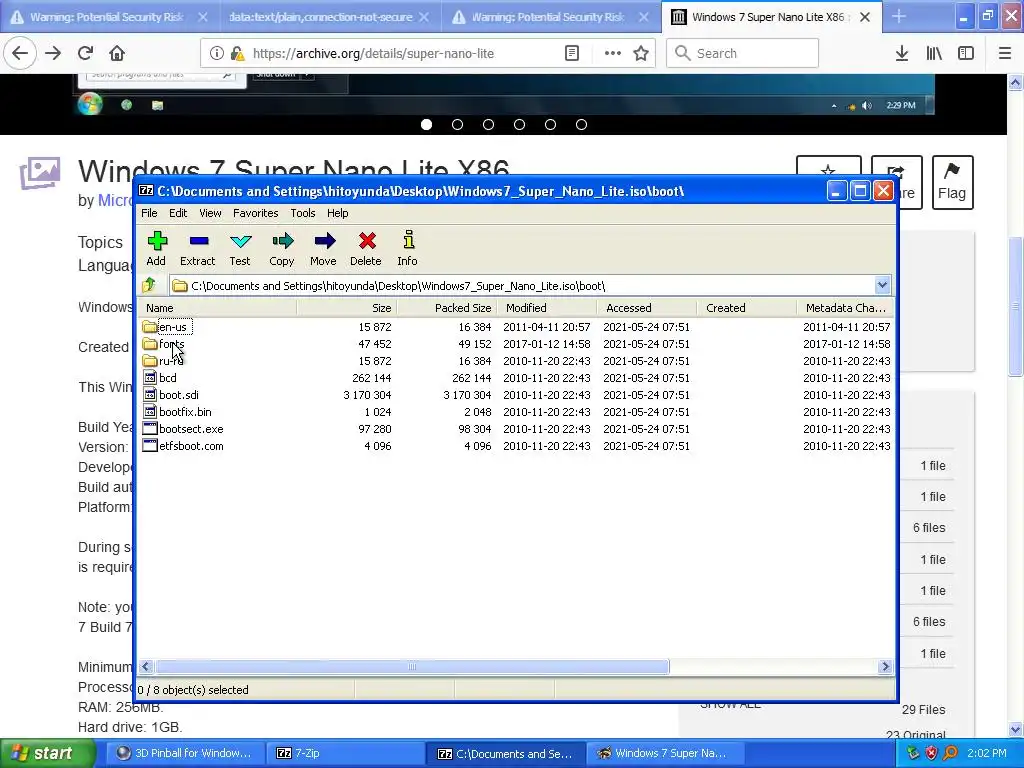Open the Firefox hamburger menu
This screenshot has height=768, width=1024.
(x=1005, y=54)
